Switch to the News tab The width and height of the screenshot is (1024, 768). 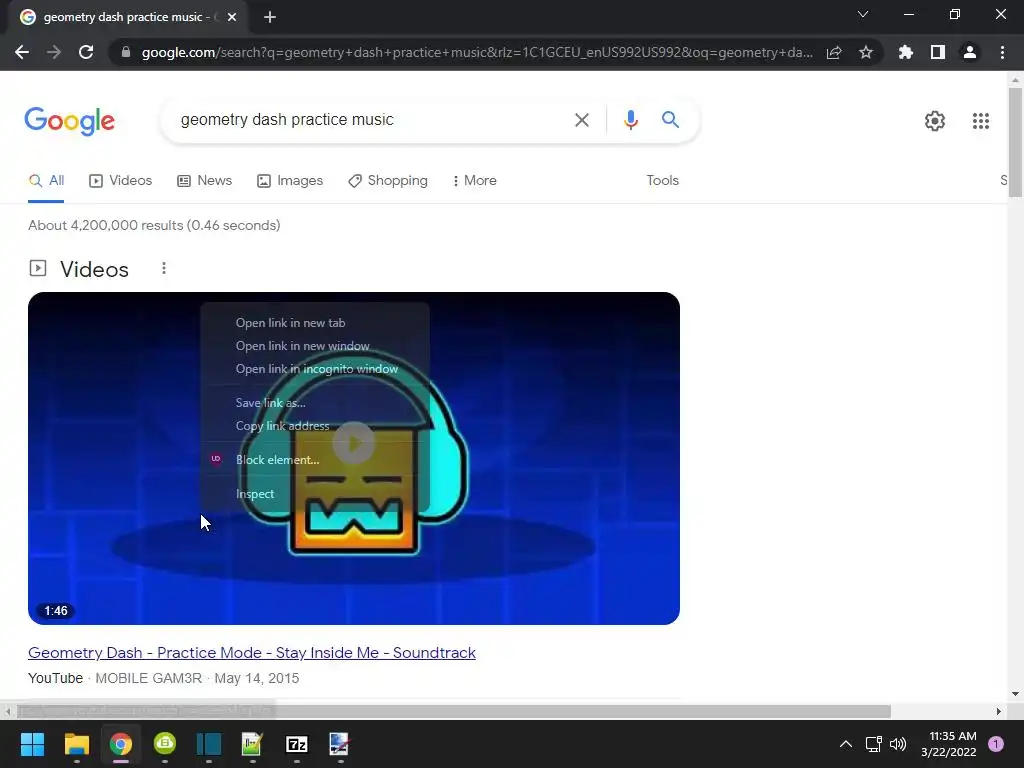tap(204, 181)
